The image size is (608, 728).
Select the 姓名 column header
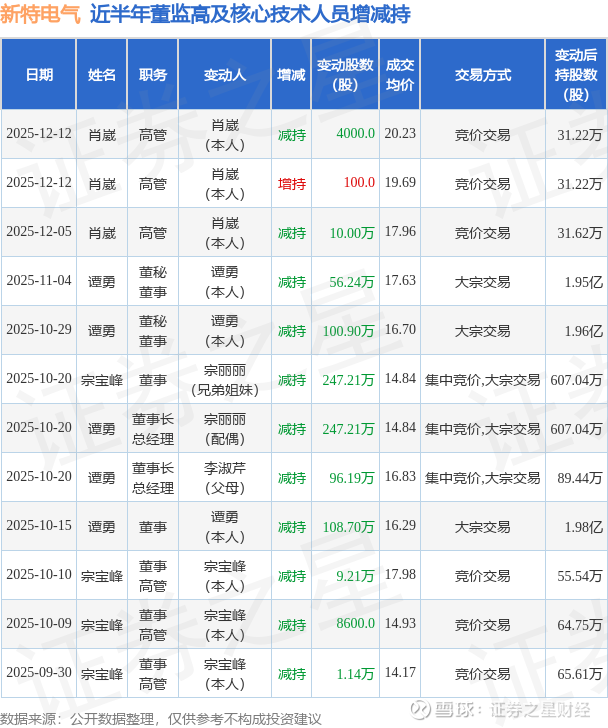[x=102, y=74]
